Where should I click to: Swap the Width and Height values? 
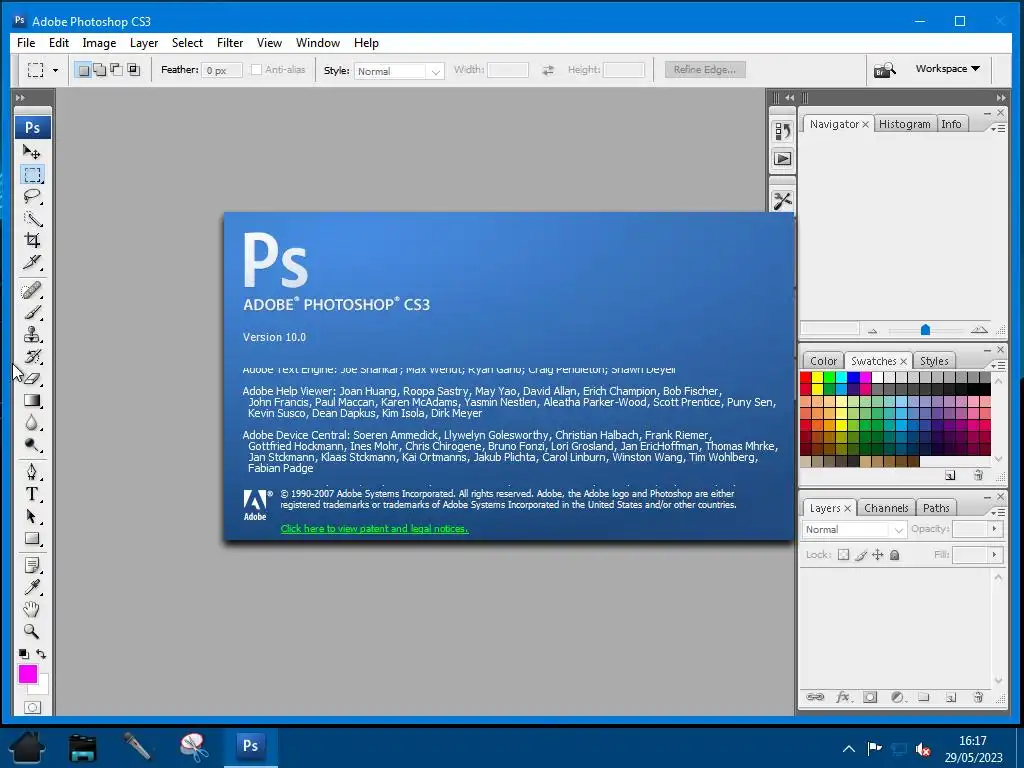547,70
